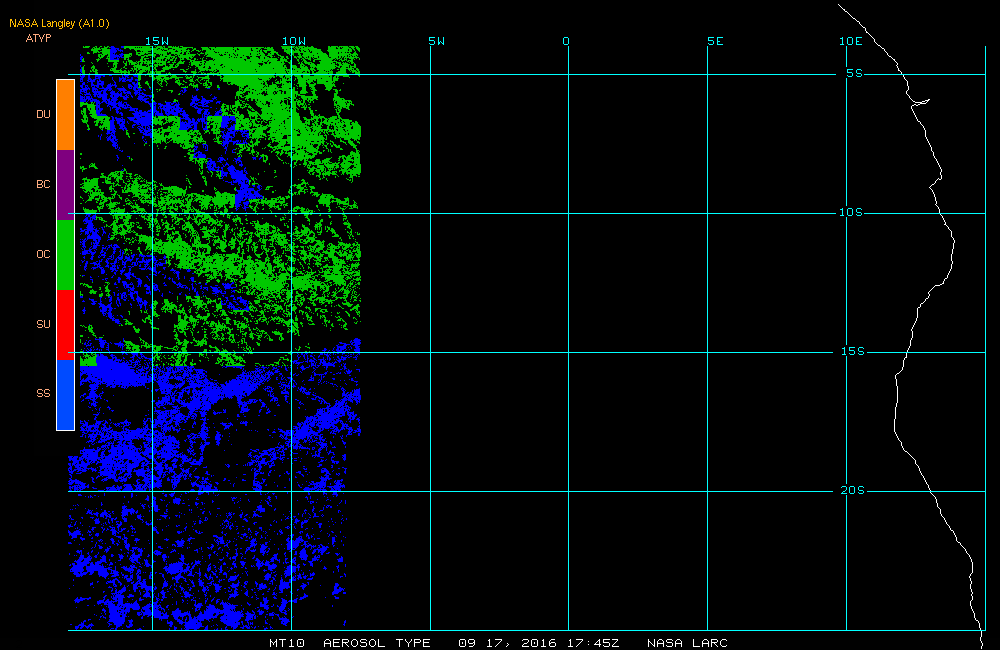Click the SS legend label
1000x650 pixels.
(43, 394)
